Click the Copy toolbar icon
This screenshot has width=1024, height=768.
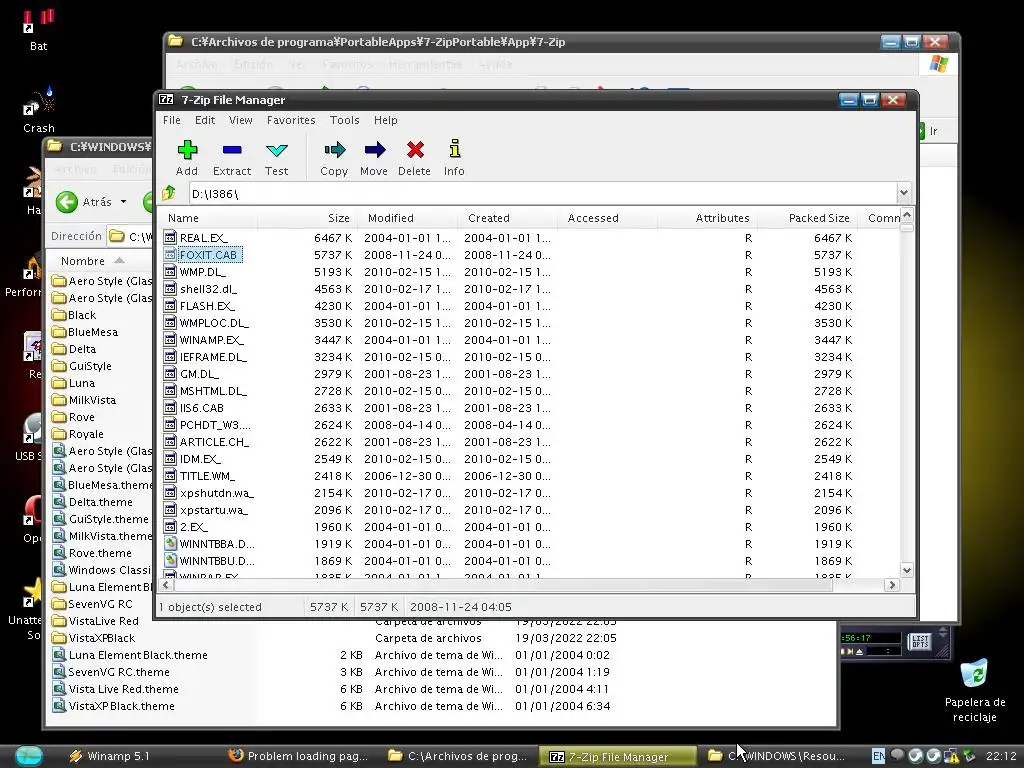point(334,150)
